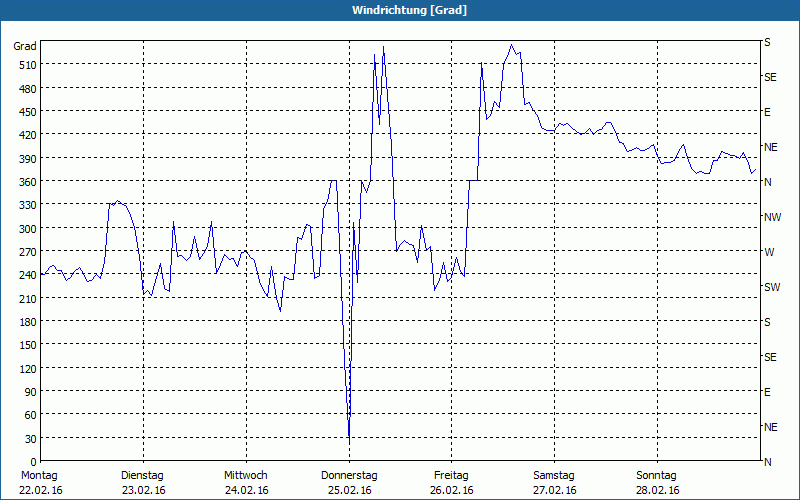
Task: Select the 180 y-axis value
Action: (x=28, y=322)
